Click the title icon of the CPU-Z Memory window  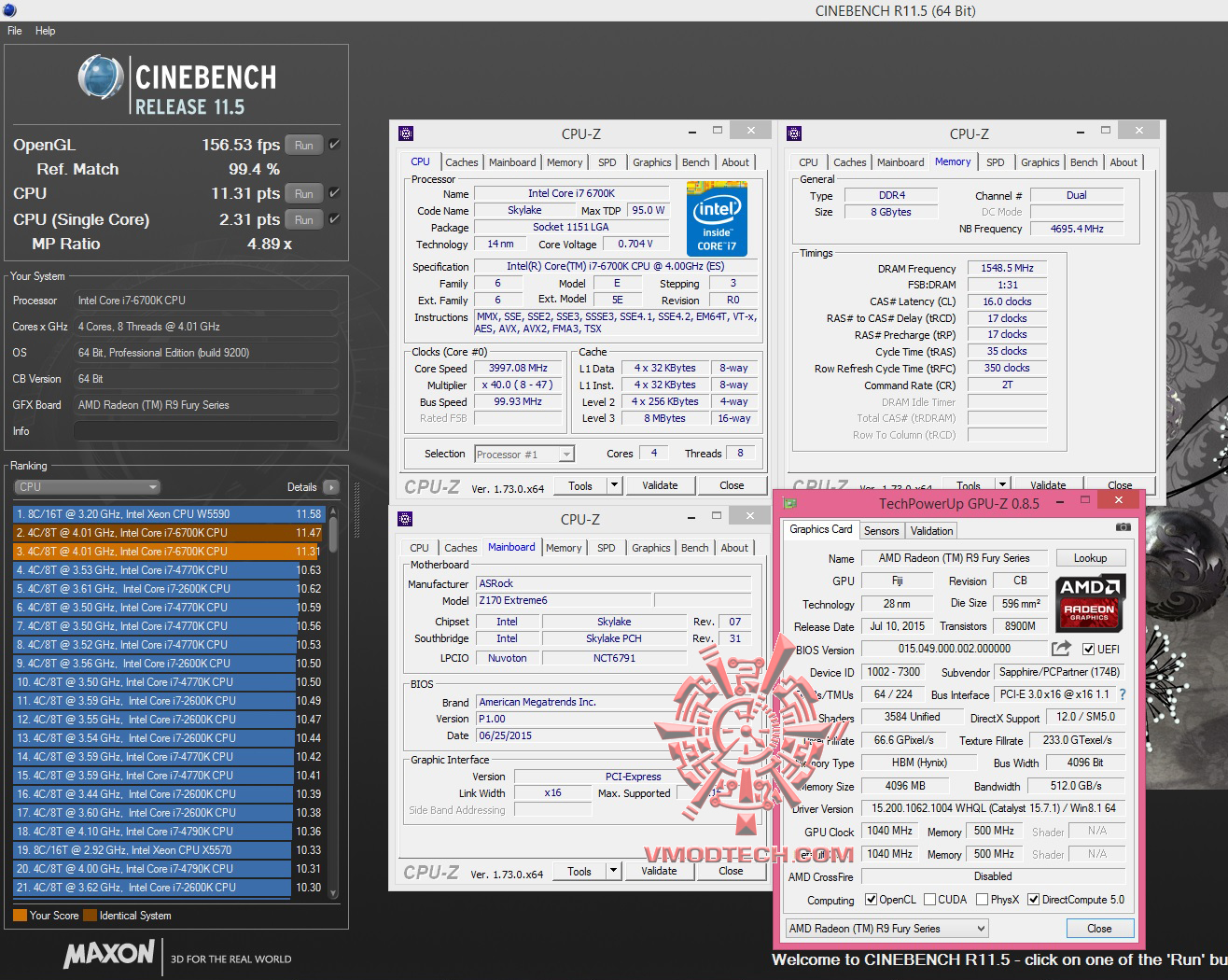coord(794,133)
